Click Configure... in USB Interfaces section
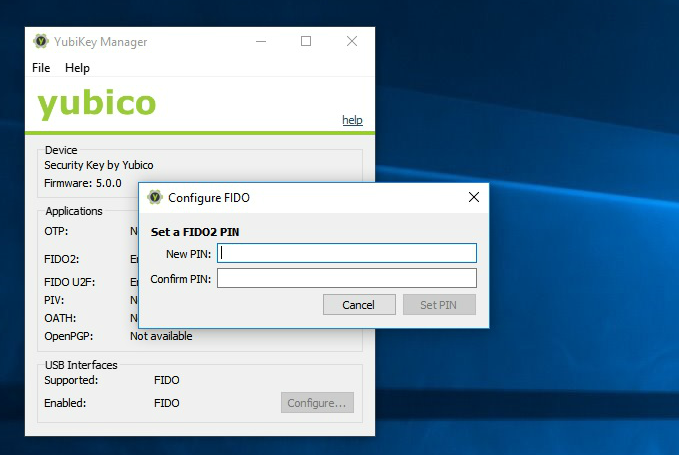This screenshot has height=455, width=679. click(317, 403)
